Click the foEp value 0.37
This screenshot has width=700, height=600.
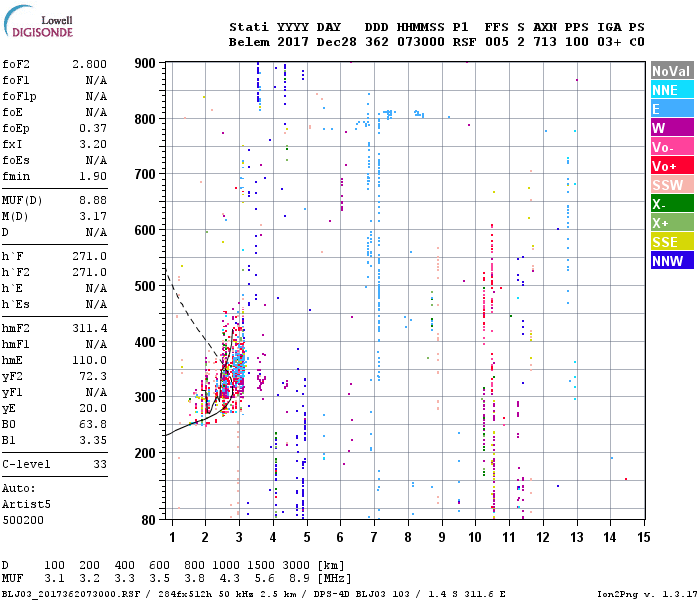coord(93,129)
